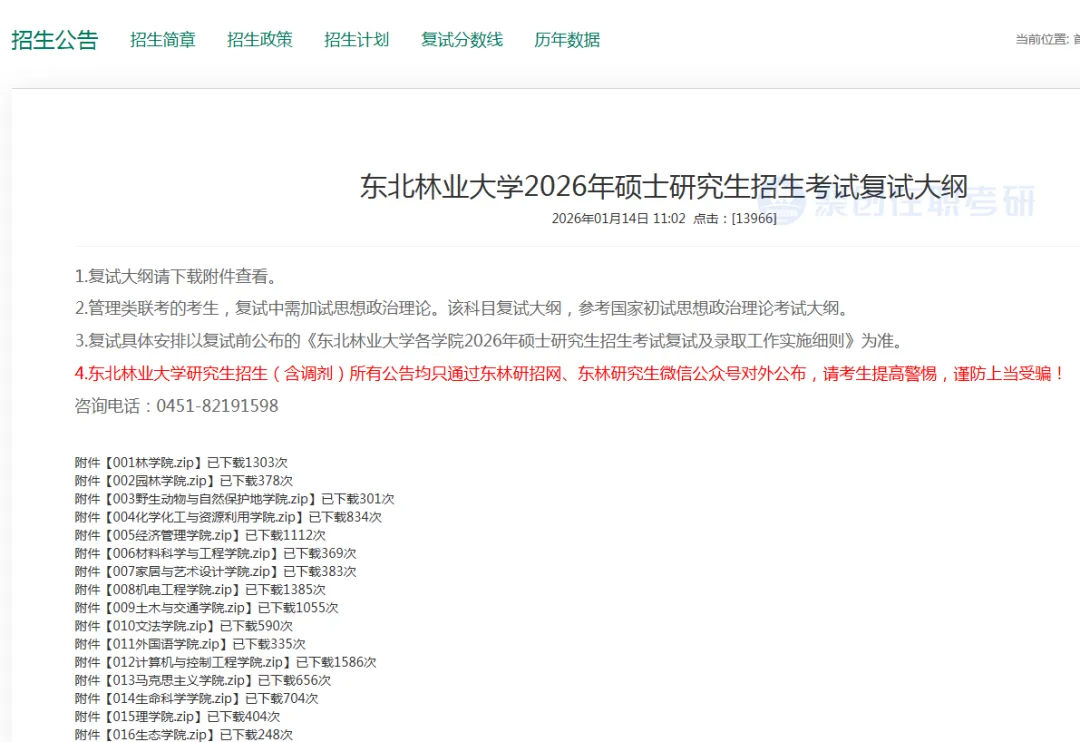1080x742 pixels.
Task: Open attachment 010文法学院.zip
Action: 159,626
